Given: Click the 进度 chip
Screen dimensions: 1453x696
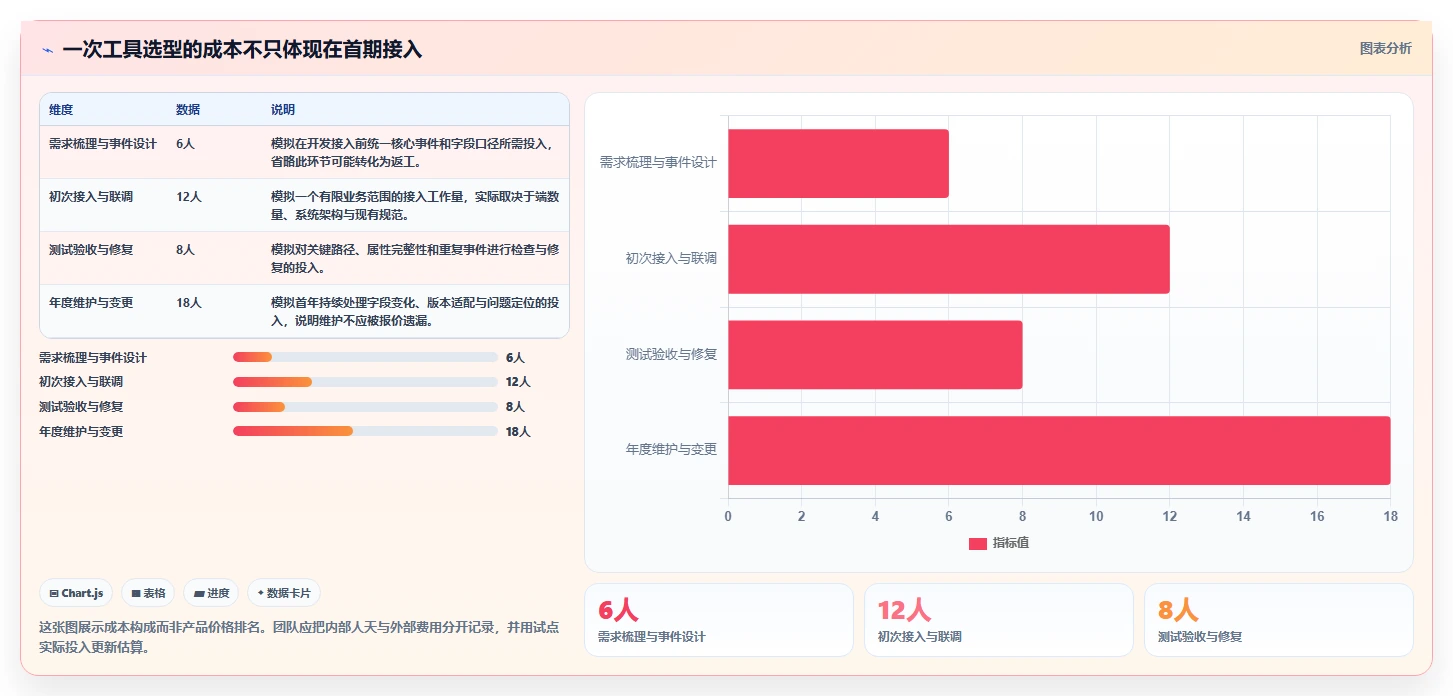Looking at the screenshot, I should [211, 593].
